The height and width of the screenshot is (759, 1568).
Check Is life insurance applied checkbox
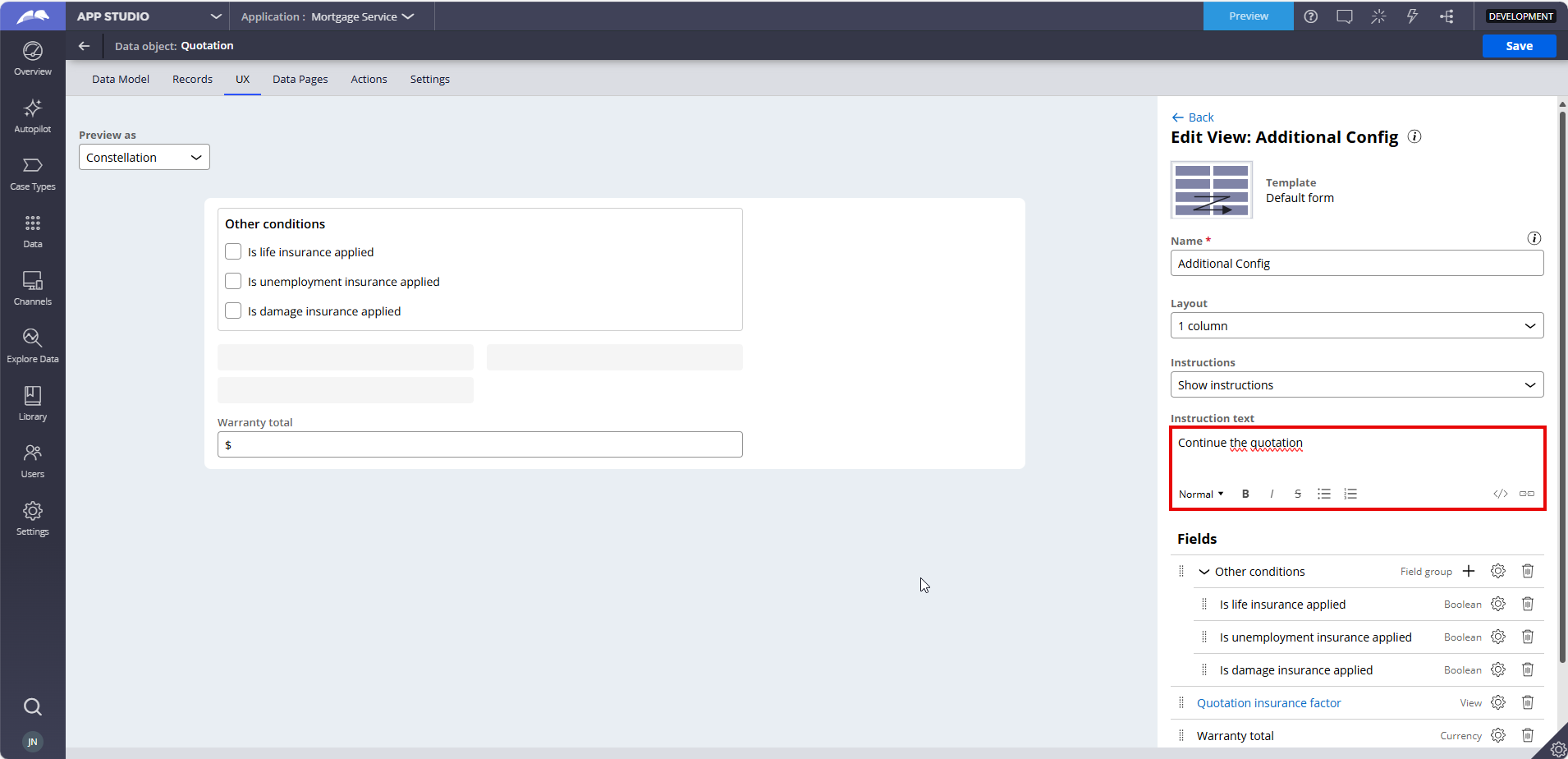233,251
